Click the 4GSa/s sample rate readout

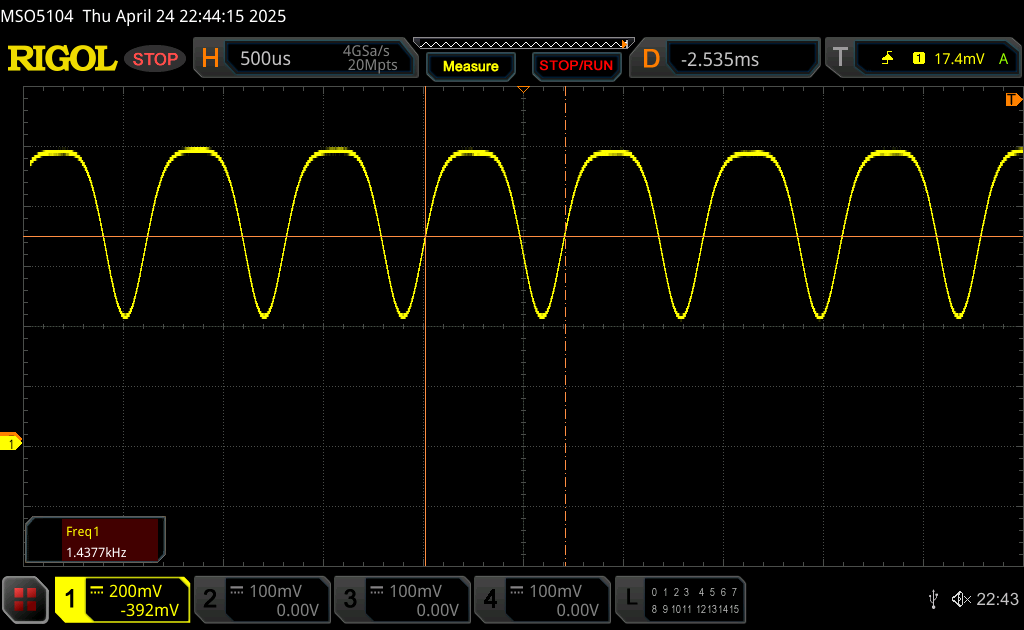point(366,51)
